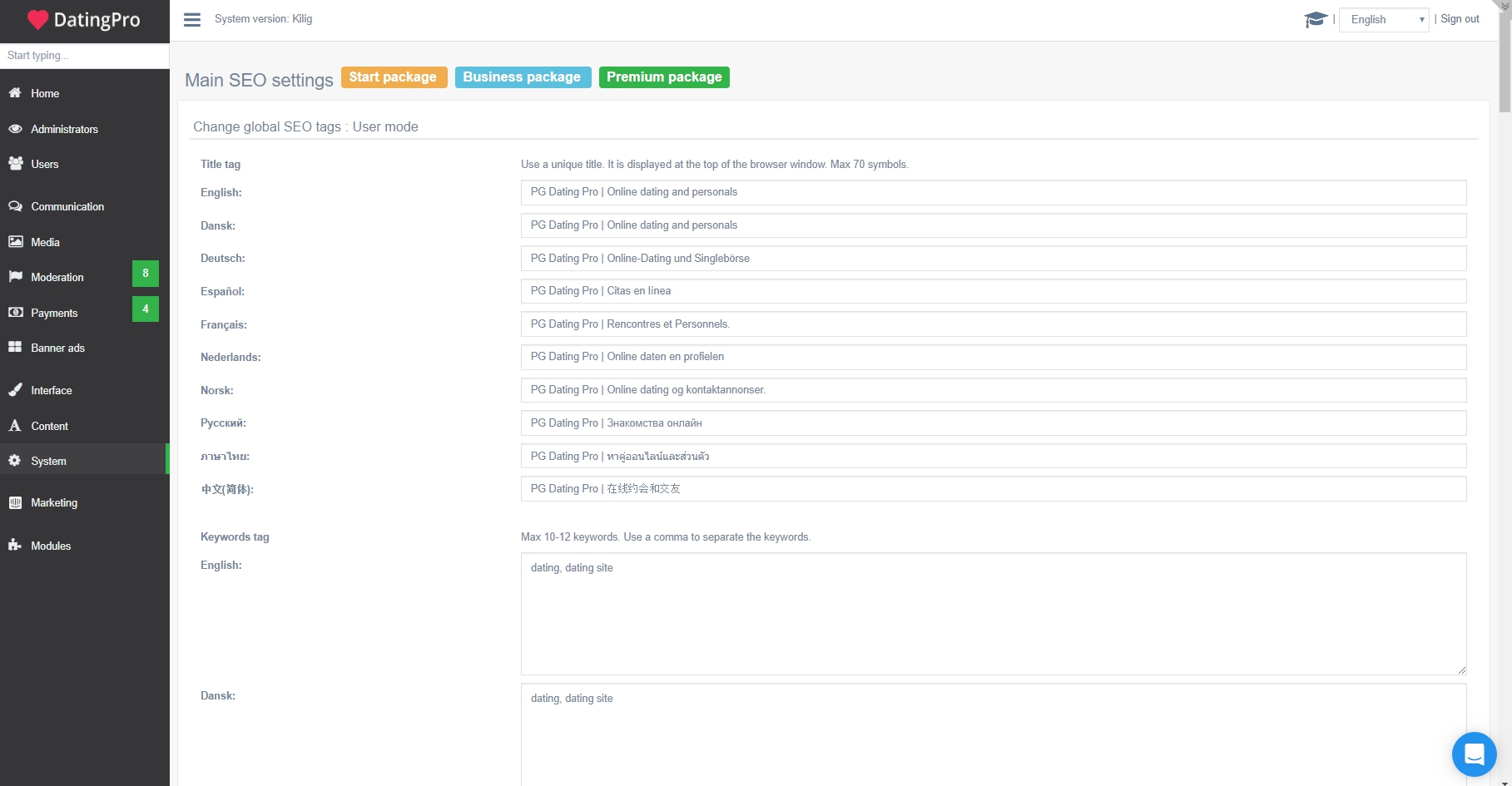This screenshot has height=786, width=1512.
Task: Click the Administrators eye icon
Action: [x=15, y=129]
